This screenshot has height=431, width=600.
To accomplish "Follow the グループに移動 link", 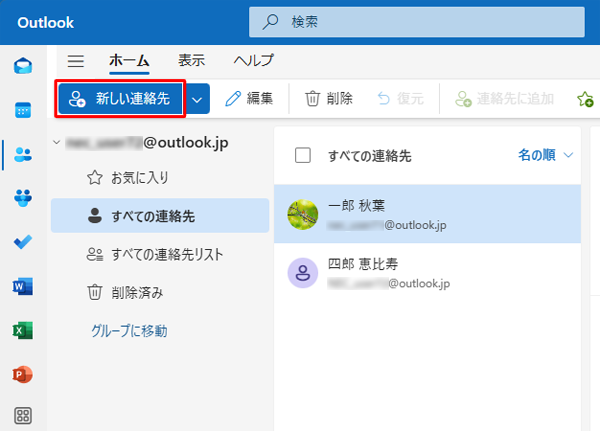I will tap(129, 331).
